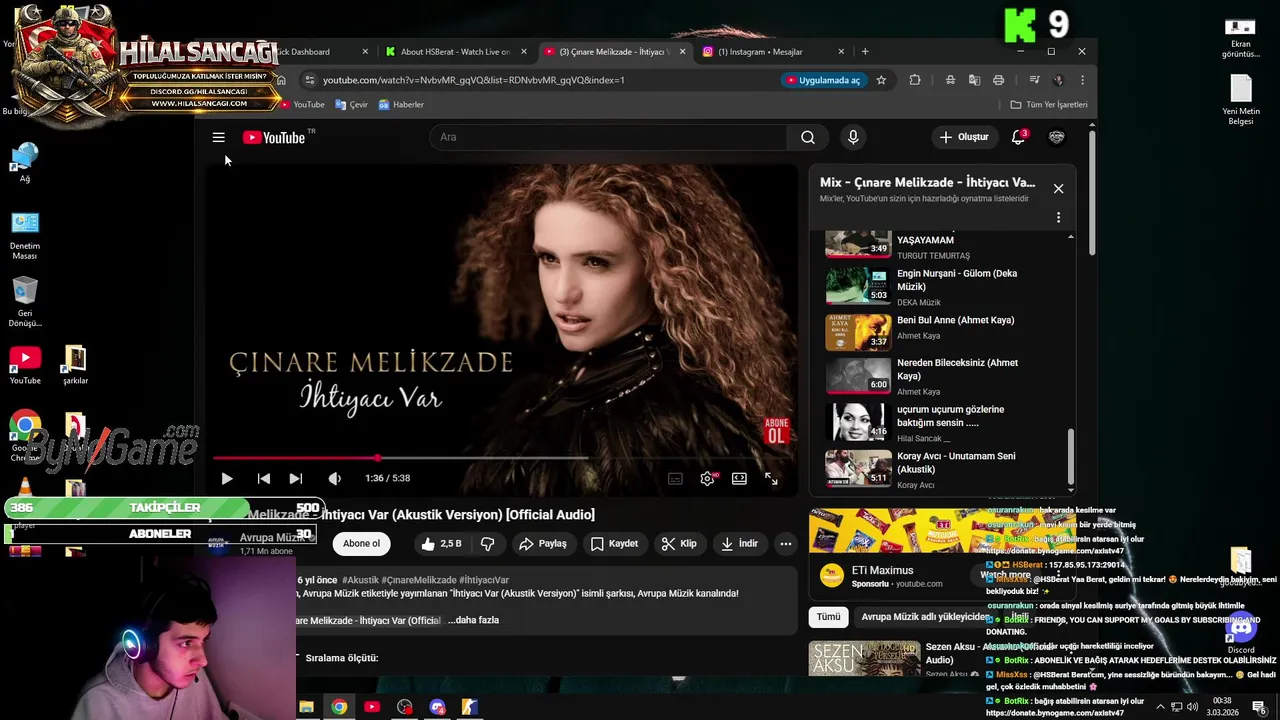Open Chrome three-dot menu
This screenshot has height=720, width=1280.
[1082, 80]
